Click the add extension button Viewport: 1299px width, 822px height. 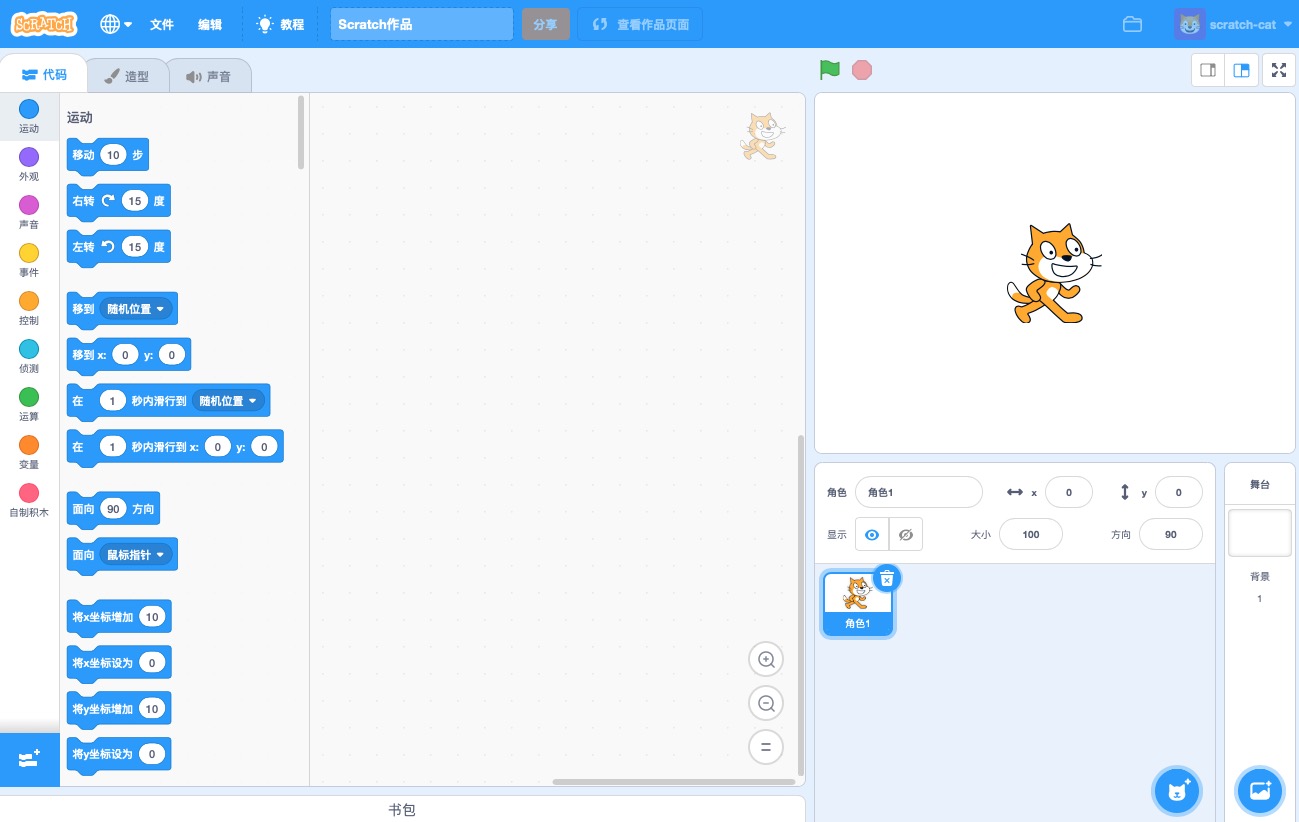(29, 759)
